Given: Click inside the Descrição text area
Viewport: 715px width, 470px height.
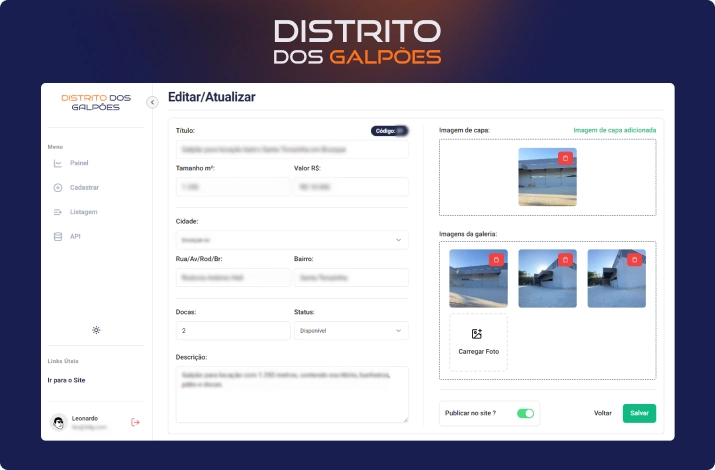Looking at the screenshot, I should point(292,394).
